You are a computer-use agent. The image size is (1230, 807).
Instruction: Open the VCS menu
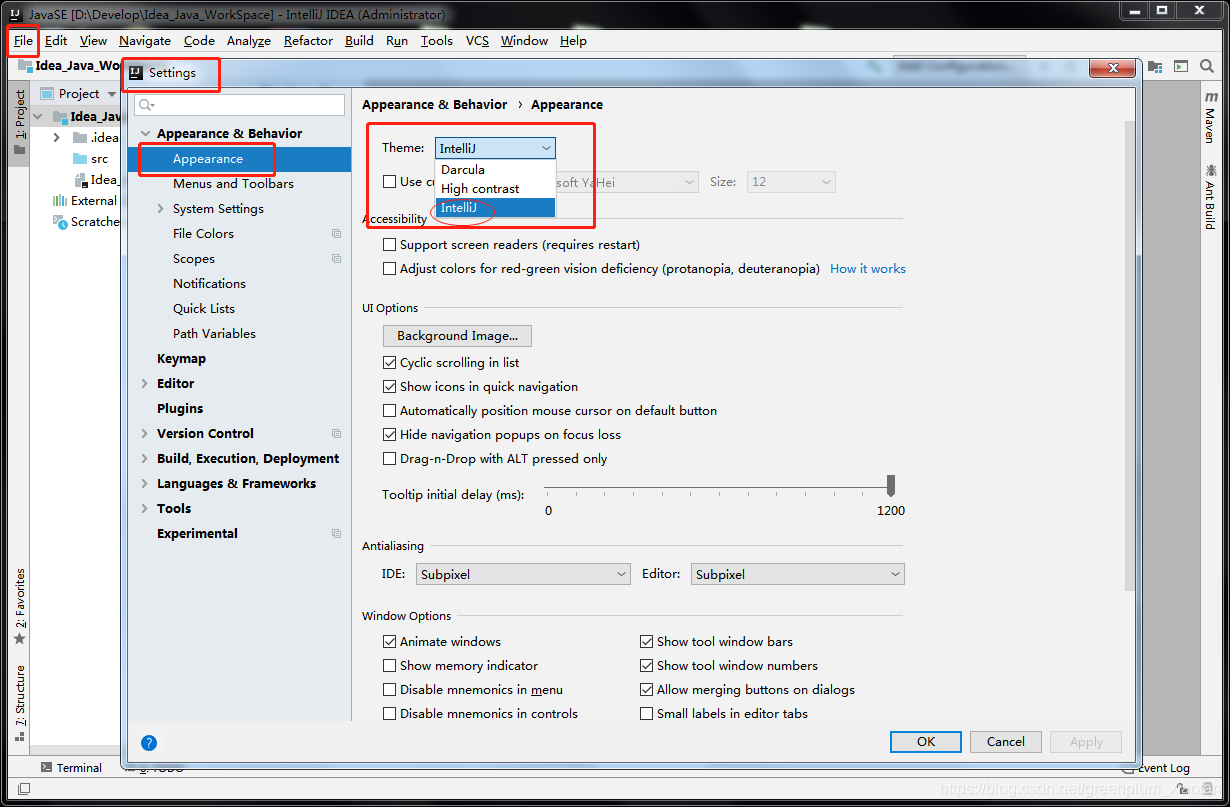pos(478,41)
